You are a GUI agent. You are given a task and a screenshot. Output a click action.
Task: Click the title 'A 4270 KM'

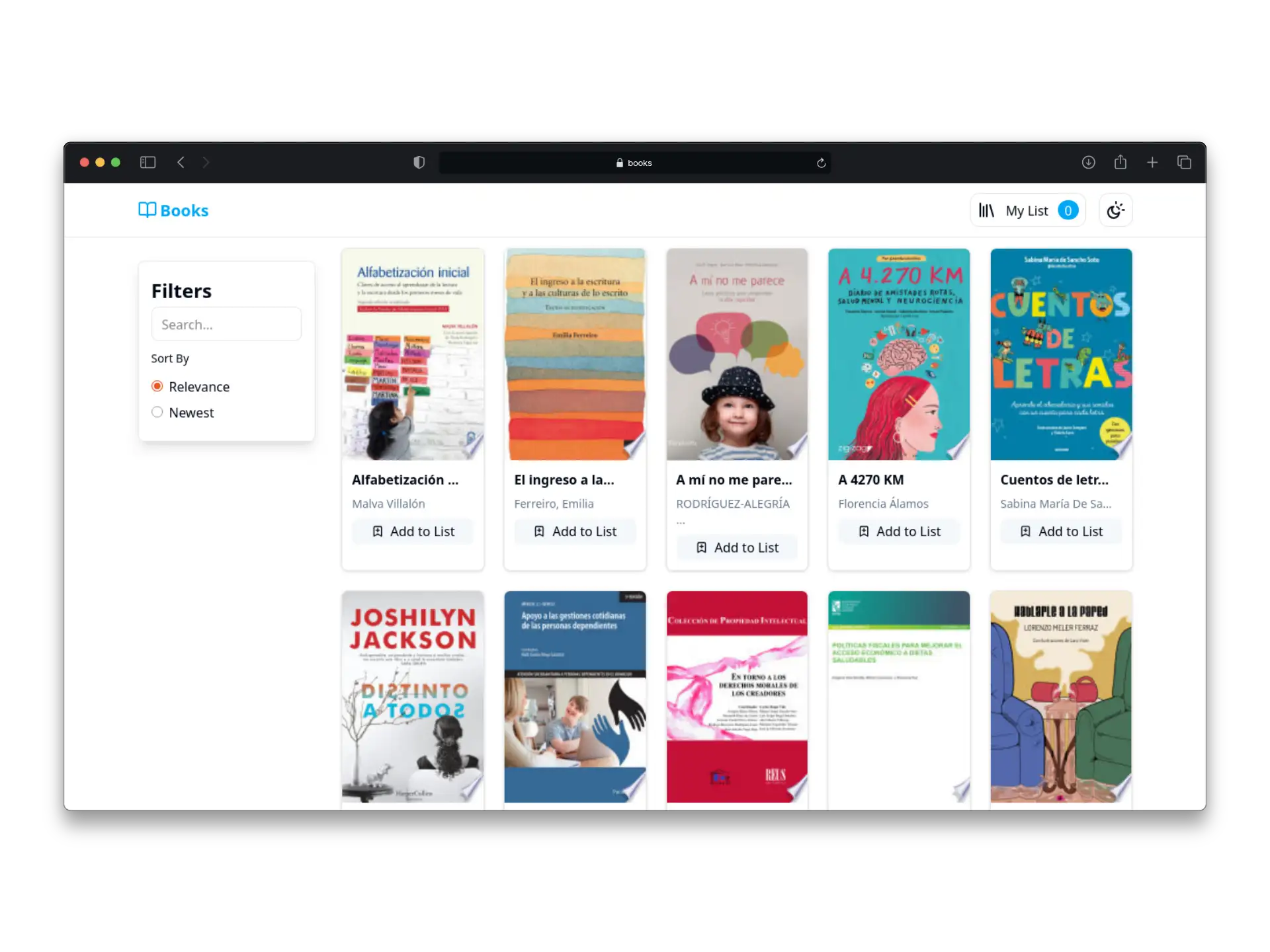(x=871, y=480)
